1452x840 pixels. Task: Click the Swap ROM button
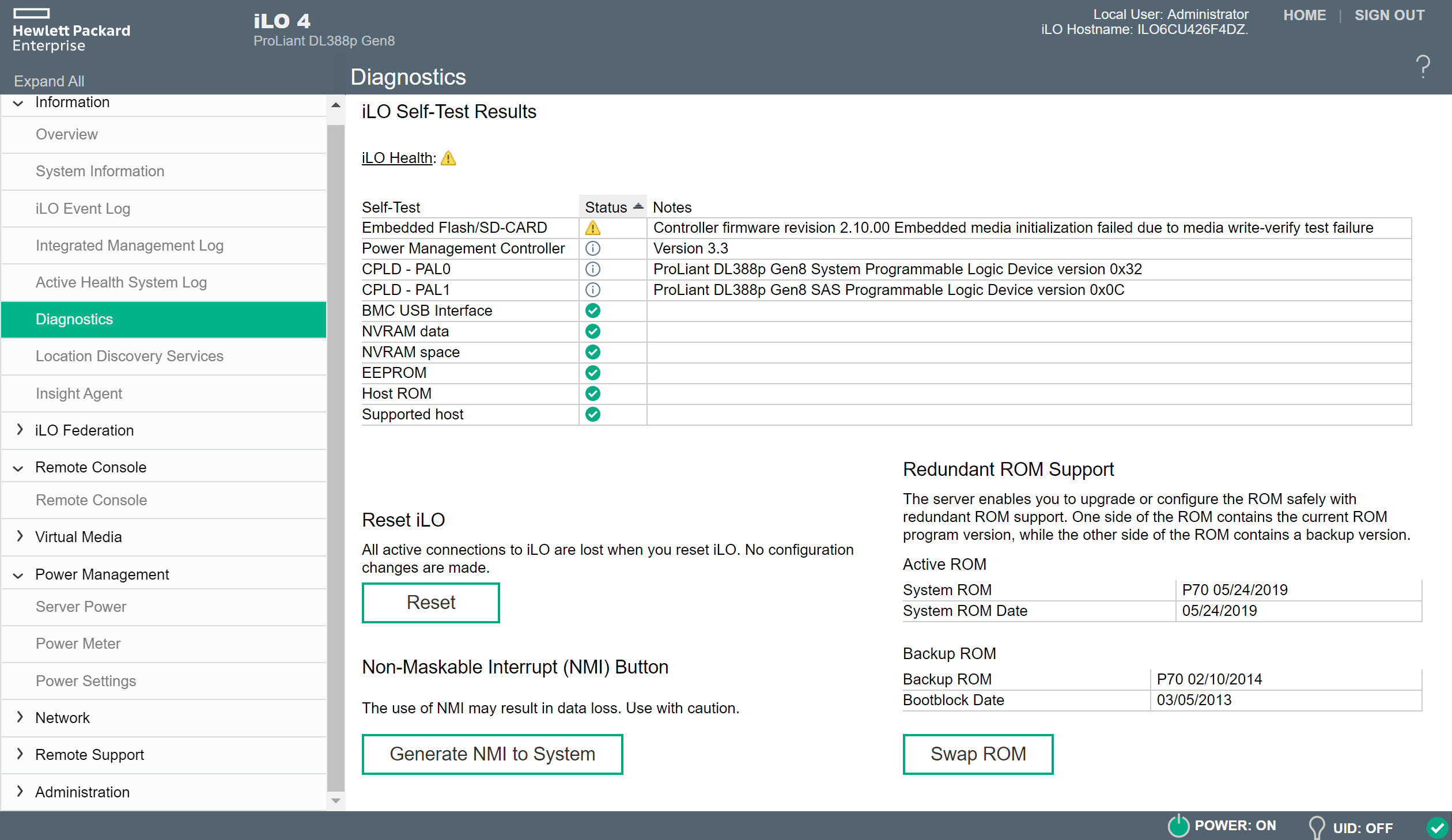click(977, 754)
